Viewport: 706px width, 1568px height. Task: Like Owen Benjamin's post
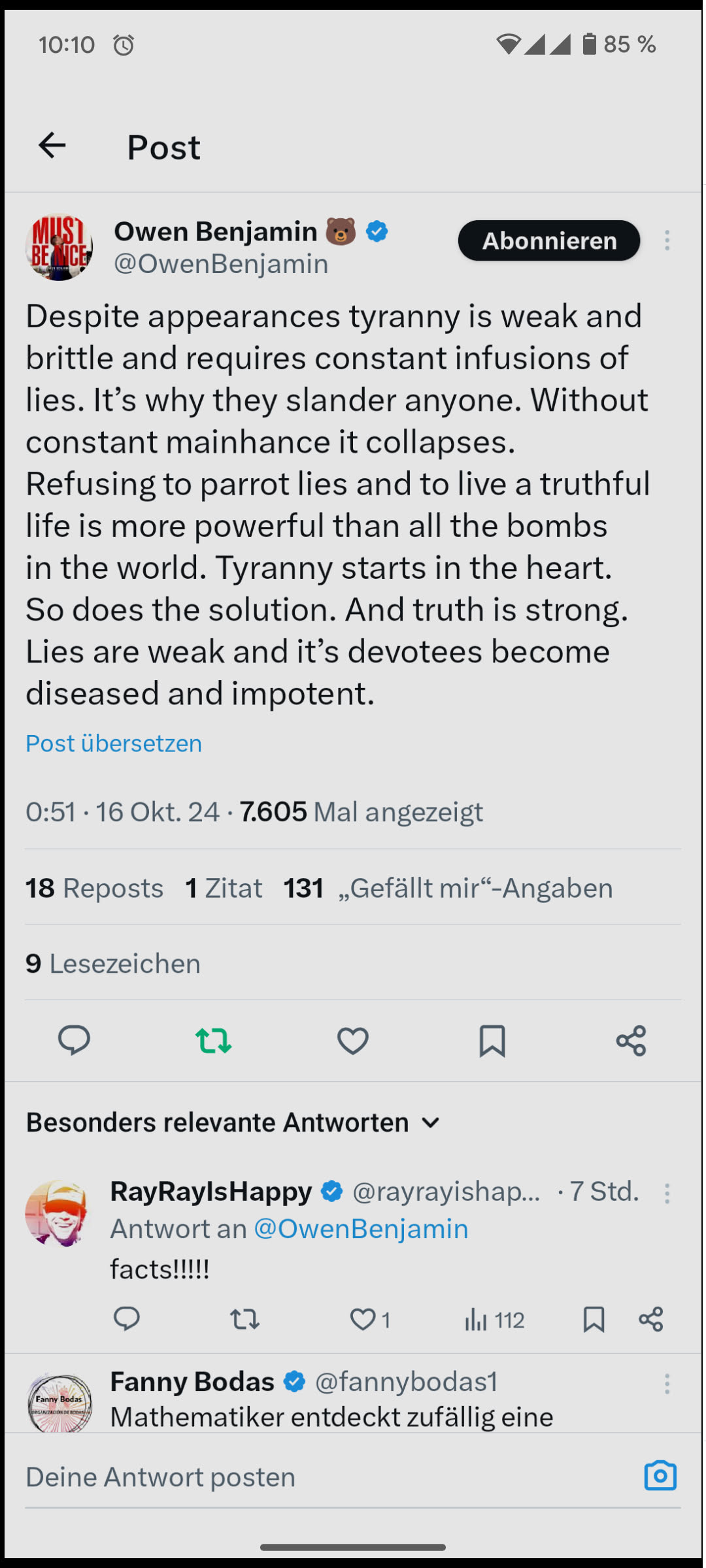pos(352,1040)
